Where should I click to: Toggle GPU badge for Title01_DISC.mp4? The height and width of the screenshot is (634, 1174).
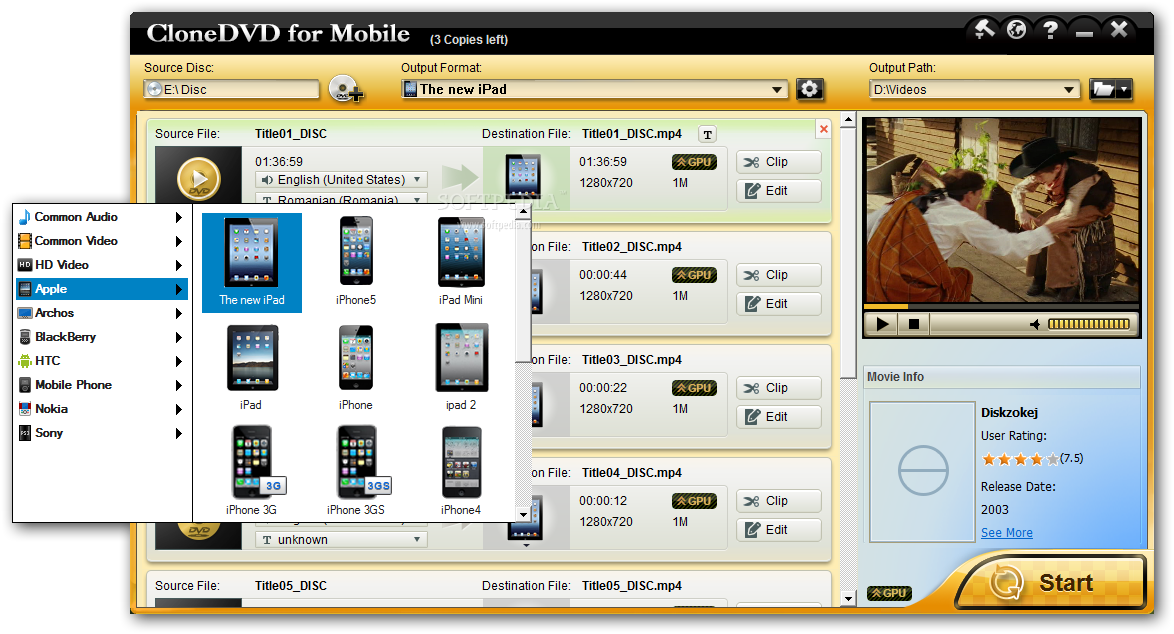(694, 162)
